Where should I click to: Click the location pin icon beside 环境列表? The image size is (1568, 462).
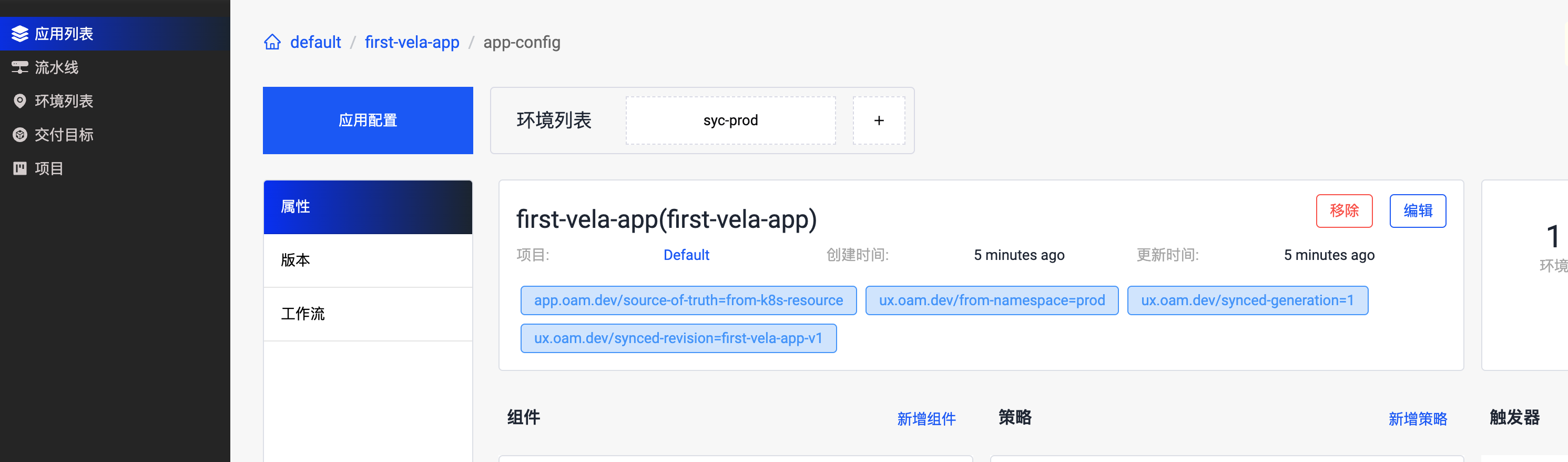point(20,101)
